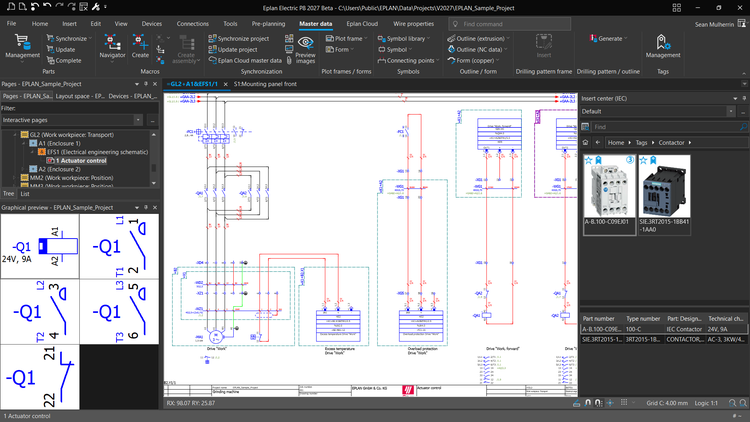Open the Insert center Default dropdown
Screen dimensions: 750x422
pos(730,111)
